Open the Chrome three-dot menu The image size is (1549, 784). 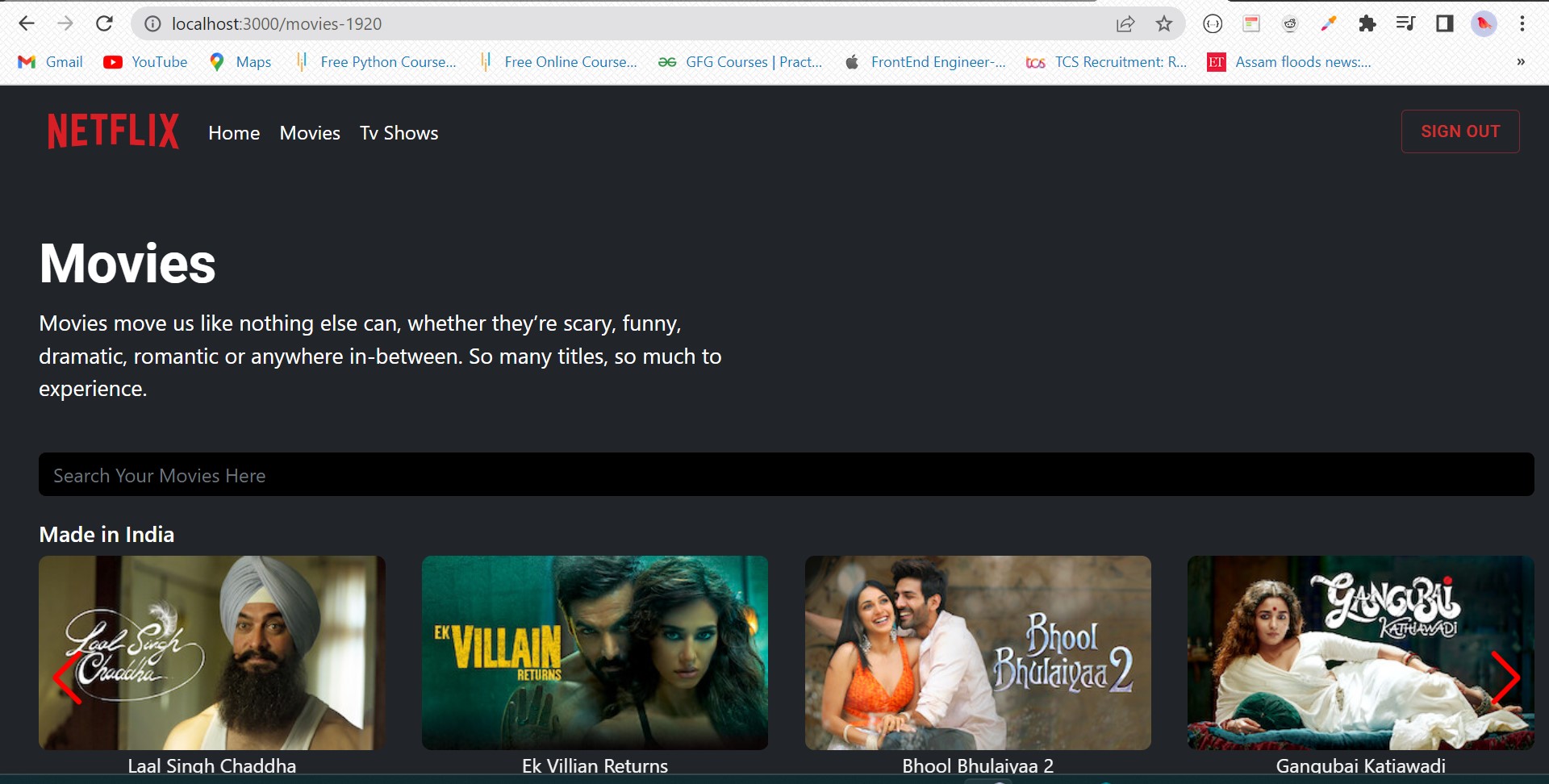[1523, 23]
